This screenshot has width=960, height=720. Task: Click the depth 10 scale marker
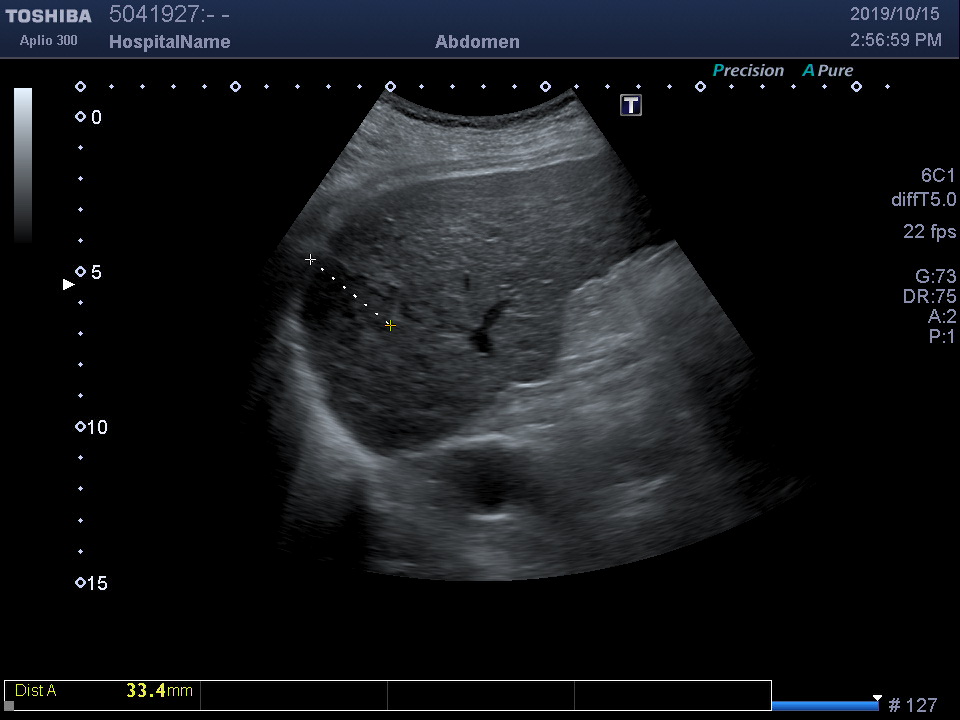click(x=80, y=428)
